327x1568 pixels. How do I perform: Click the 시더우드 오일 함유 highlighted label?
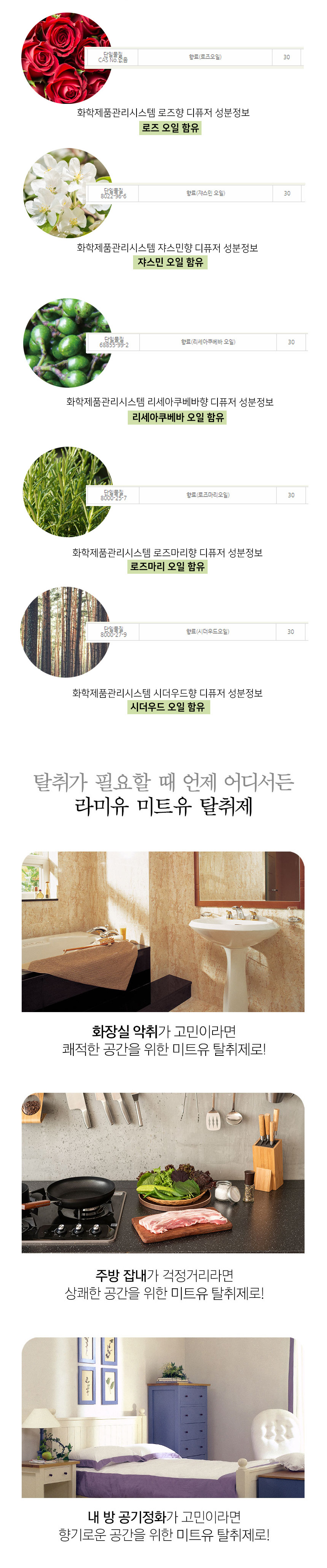(x=168, y=707)
